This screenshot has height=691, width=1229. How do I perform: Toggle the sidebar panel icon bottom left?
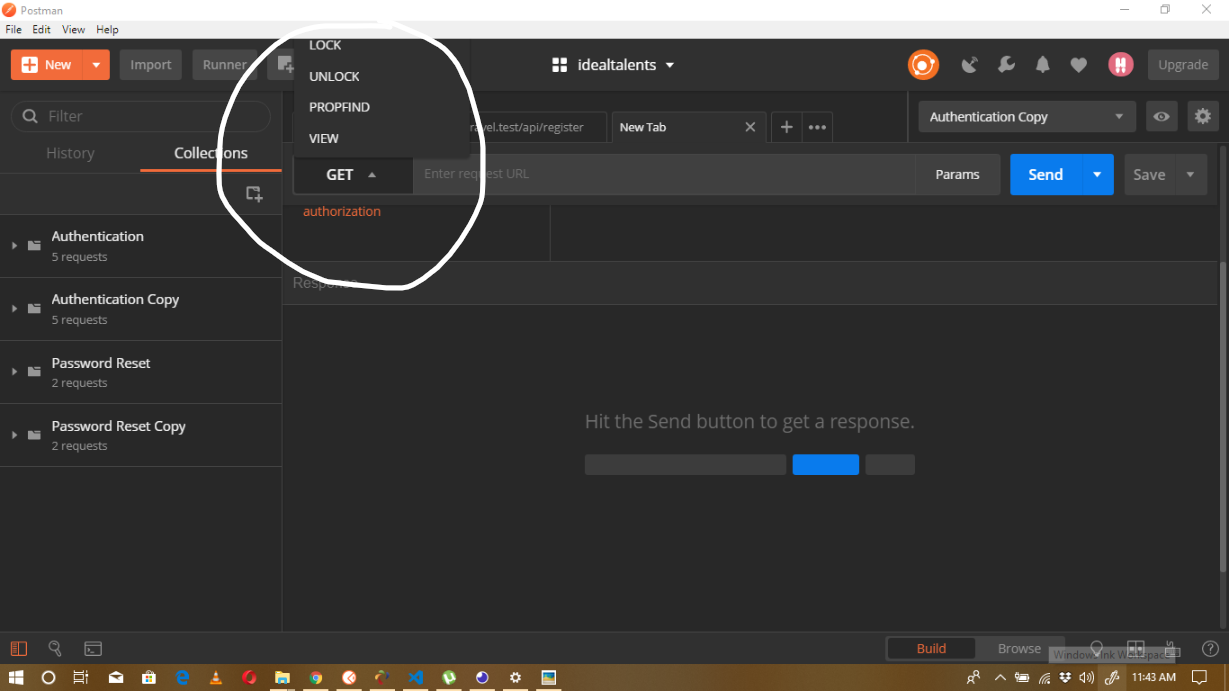point(17,648)
